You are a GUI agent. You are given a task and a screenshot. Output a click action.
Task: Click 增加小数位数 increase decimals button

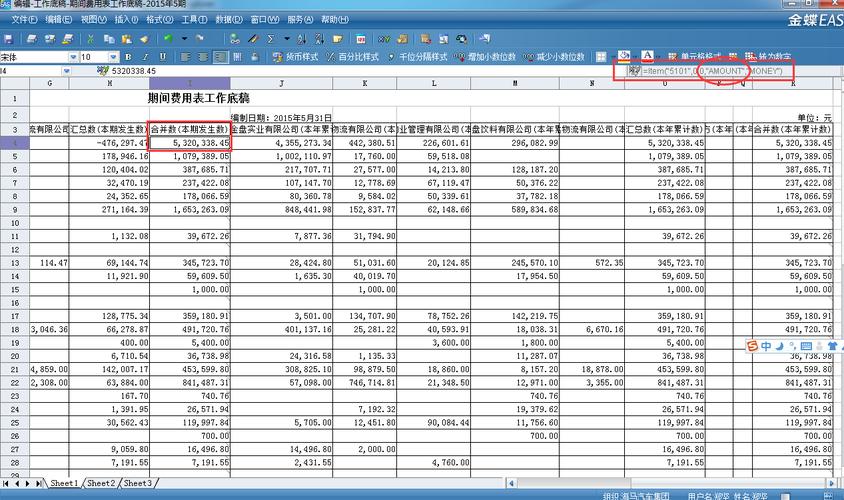pyautogui.click(x=486, y=57)
